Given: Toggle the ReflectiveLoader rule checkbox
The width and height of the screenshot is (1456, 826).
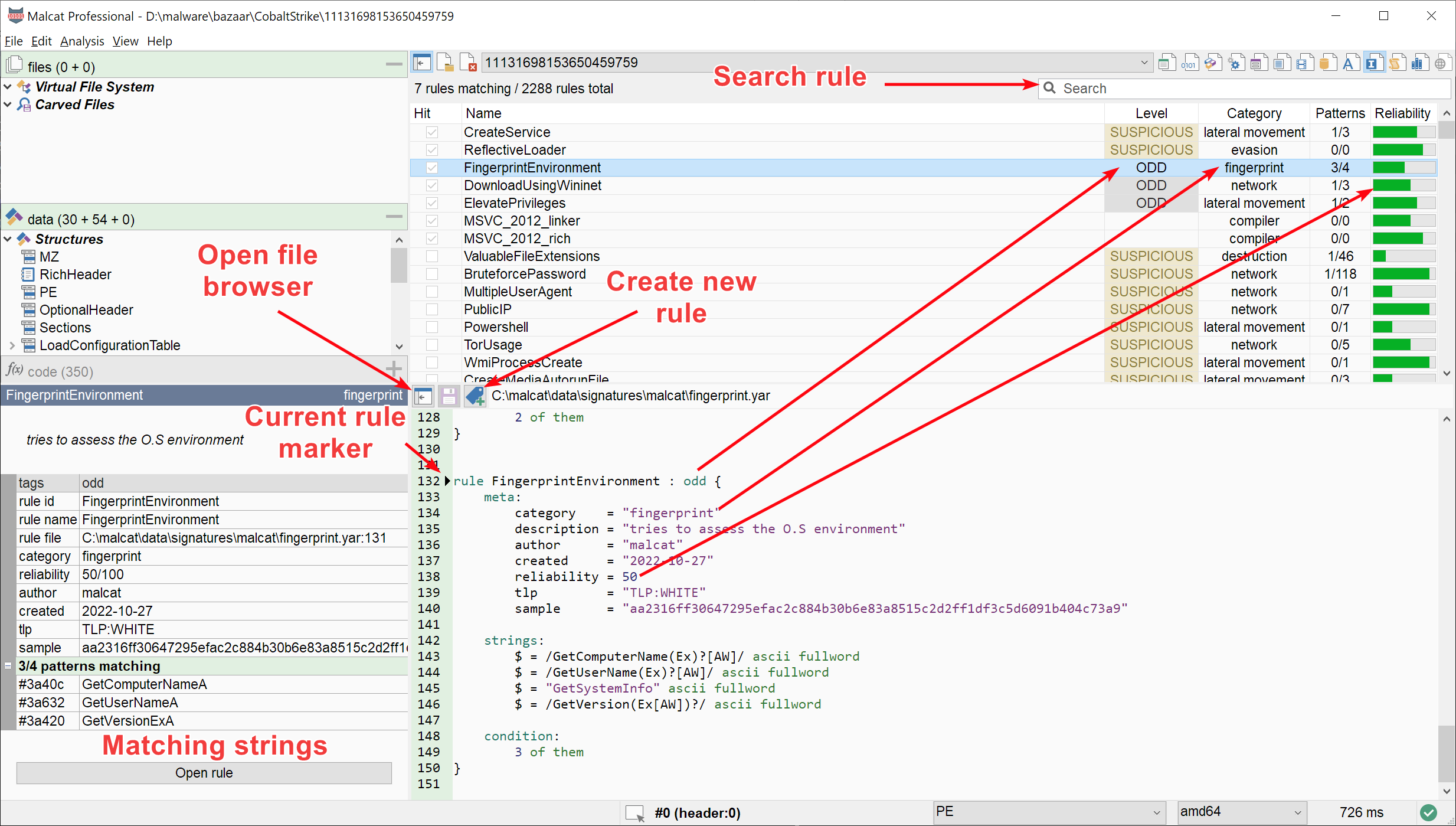Looking at the screenshot, I should (432, 150).
